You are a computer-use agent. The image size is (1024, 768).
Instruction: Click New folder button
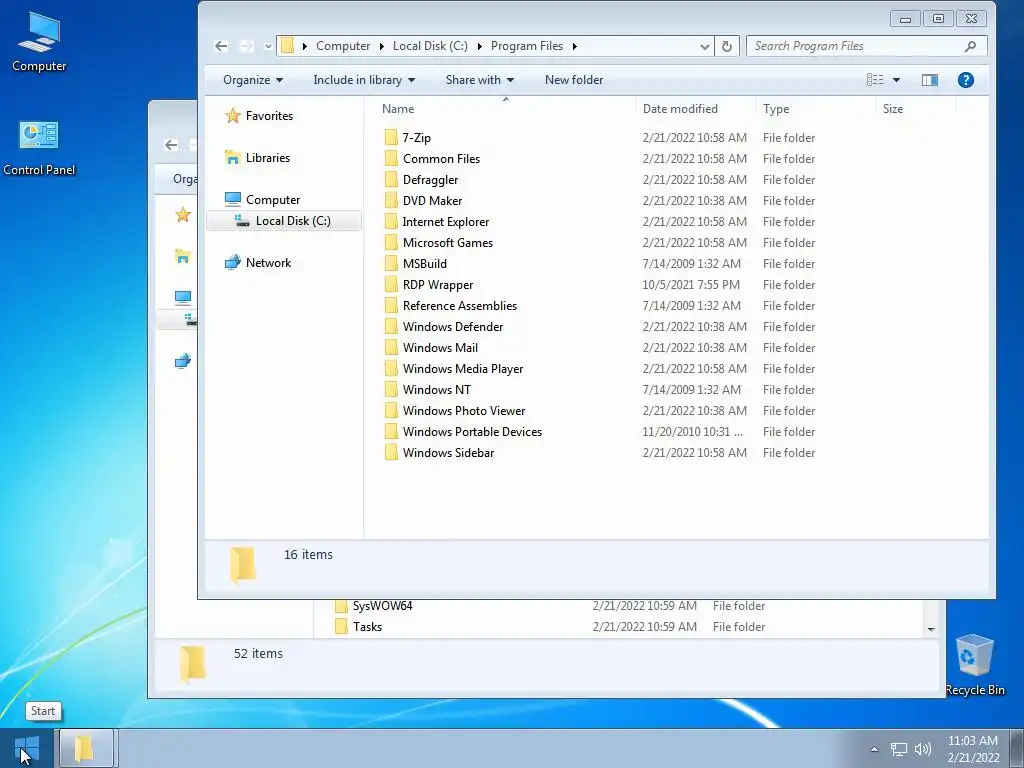point(574,80)
